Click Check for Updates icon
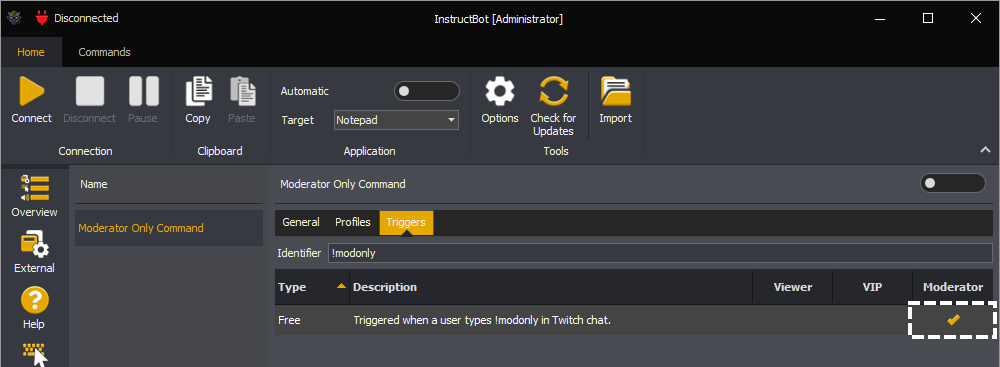 point(553,91)
